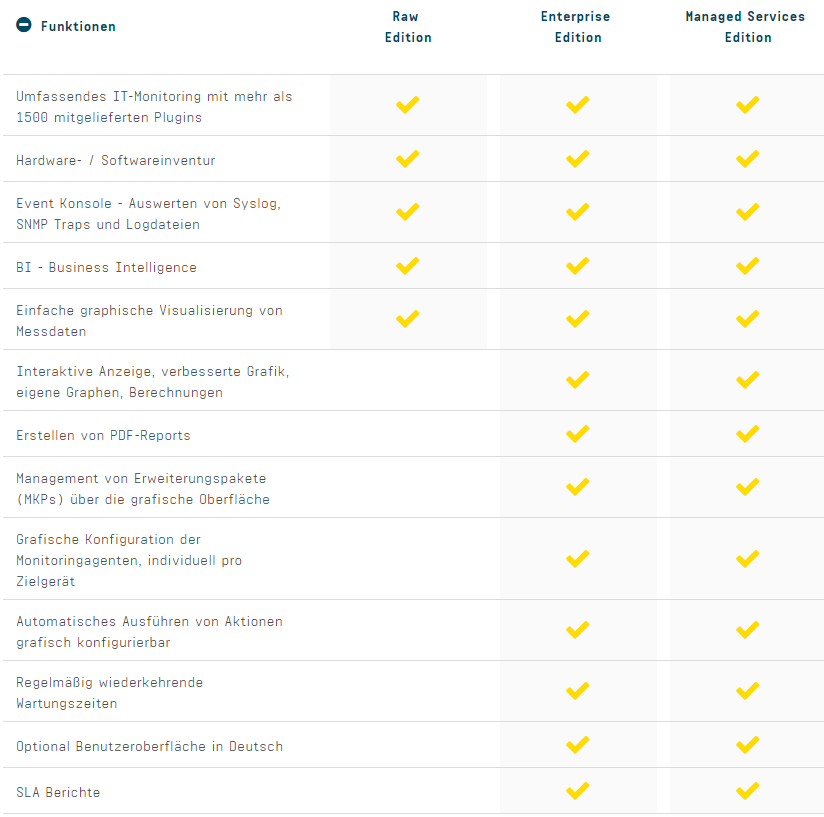The height and width of the screenshot is (817, 824).
Task: Select the Enterprise Edition column header
Action: [578, 27]
